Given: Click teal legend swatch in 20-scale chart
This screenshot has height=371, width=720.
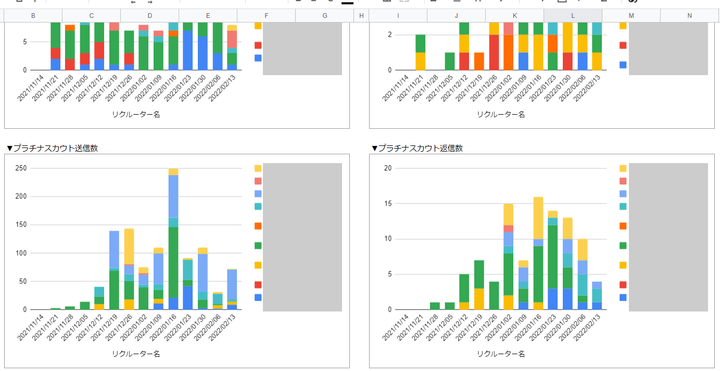Looking at the screenshot, I should (x=623, y=206).
